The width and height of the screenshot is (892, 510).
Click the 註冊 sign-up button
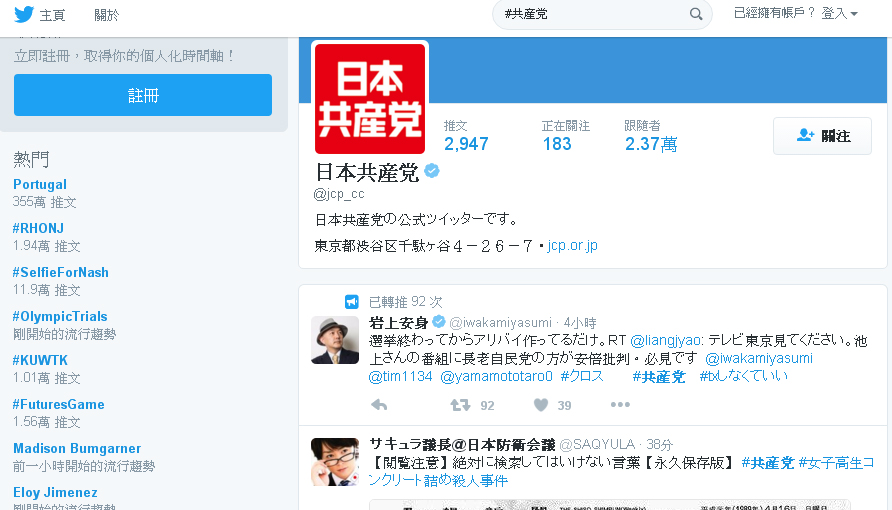[143, 95]
